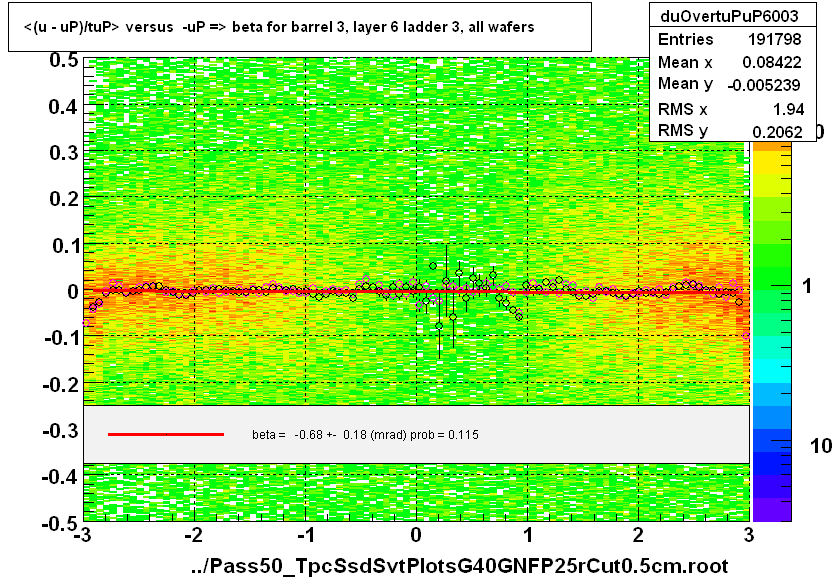833x579 pixels.
Task: Click the x-axis label 2
Action: tap(638, 535)
